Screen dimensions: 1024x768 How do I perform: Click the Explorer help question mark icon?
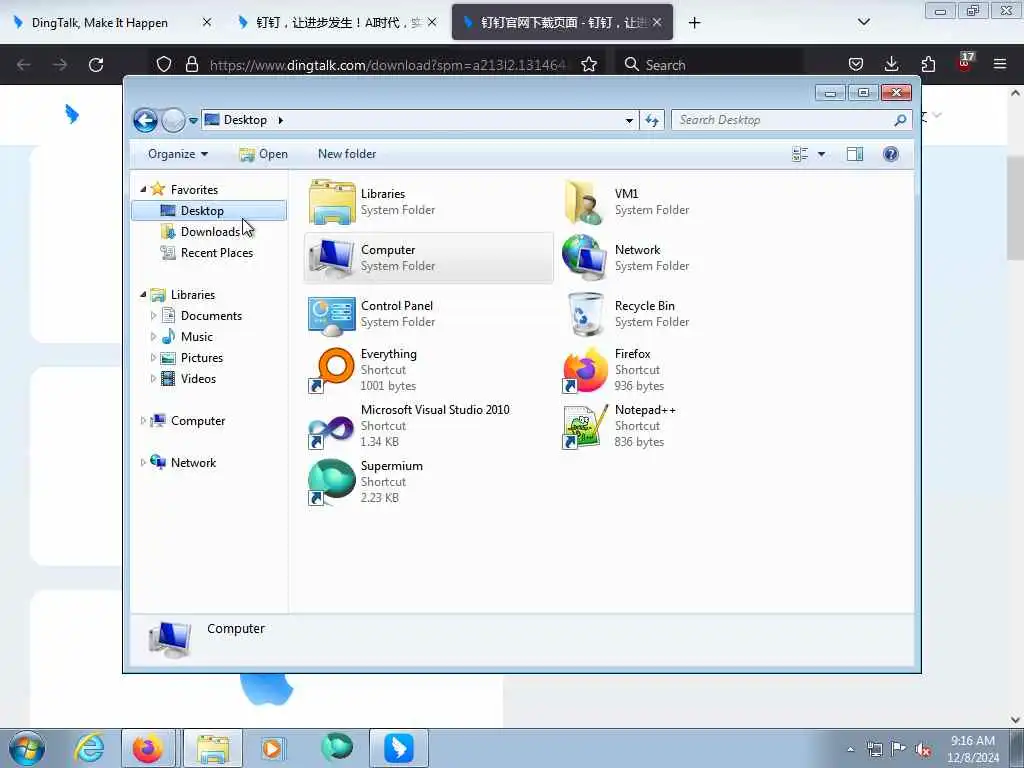(891, 154)
